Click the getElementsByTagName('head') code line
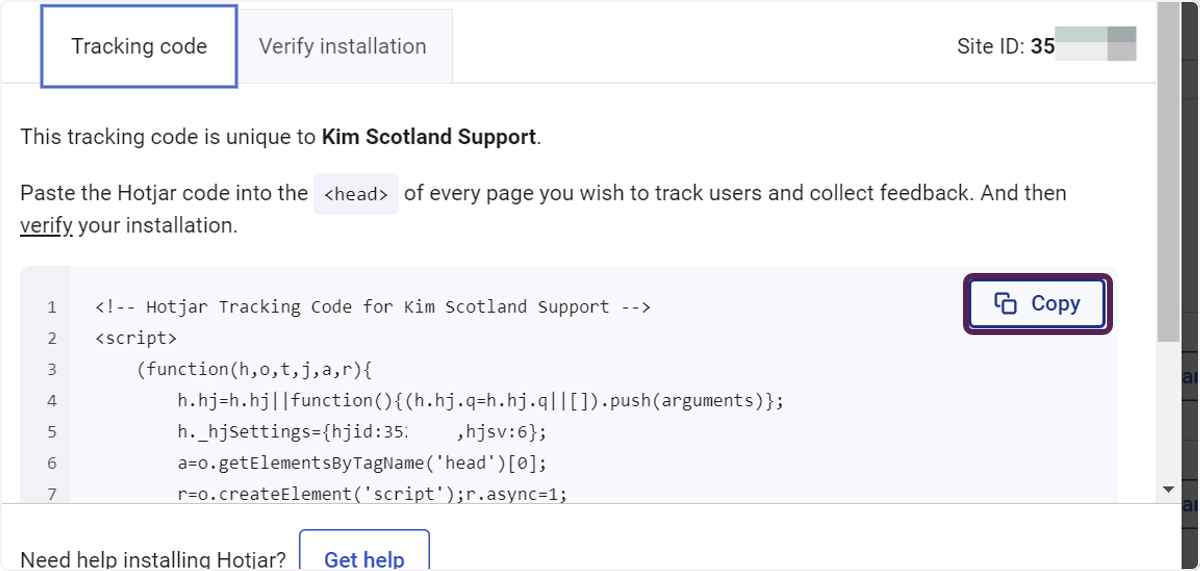Viewport: 1200px width, 571px height. pyautogui.click(x=362, y=463)
